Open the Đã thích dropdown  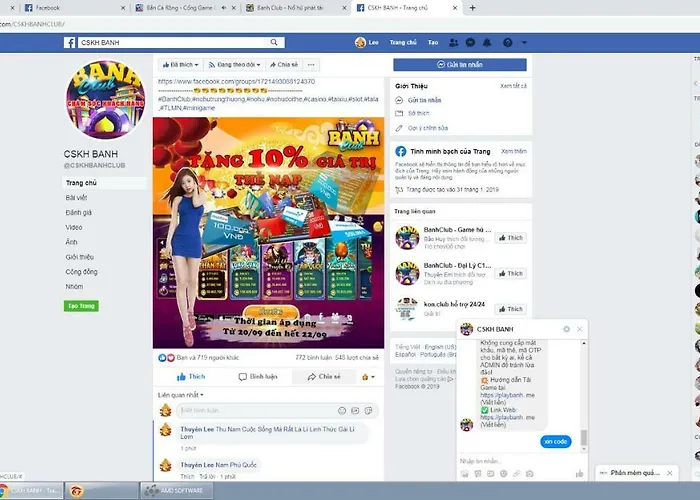coord(180,65)
